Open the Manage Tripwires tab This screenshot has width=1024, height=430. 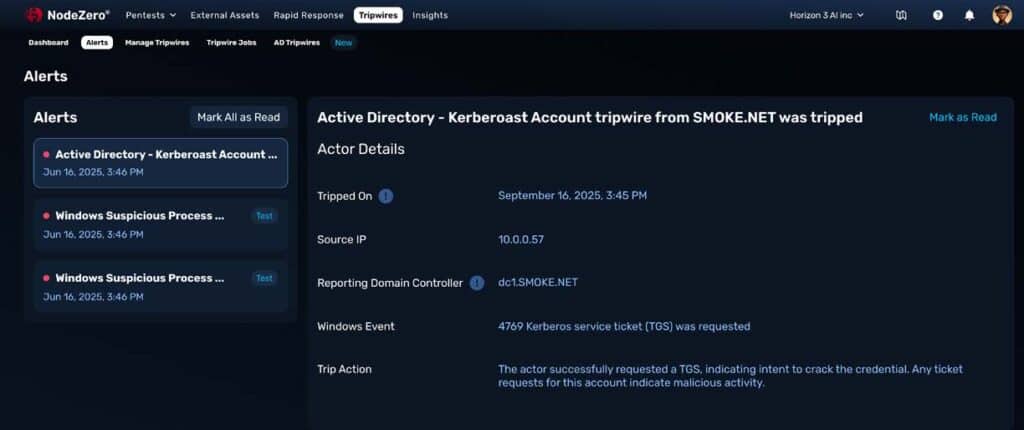(159, 43)
